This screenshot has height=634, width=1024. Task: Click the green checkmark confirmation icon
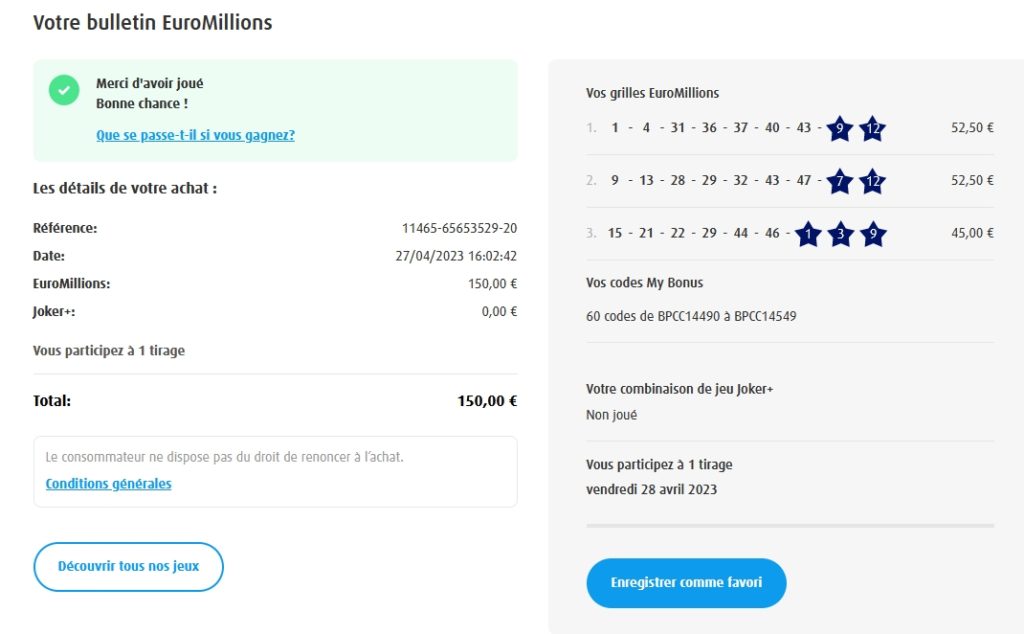[x=64, y=89]
